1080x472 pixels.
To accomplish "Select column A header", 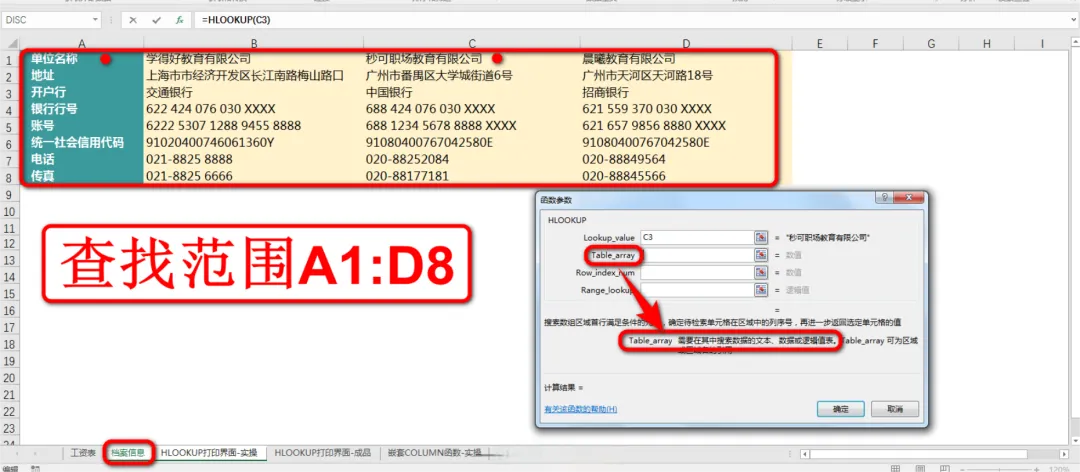I will point(82,44).
